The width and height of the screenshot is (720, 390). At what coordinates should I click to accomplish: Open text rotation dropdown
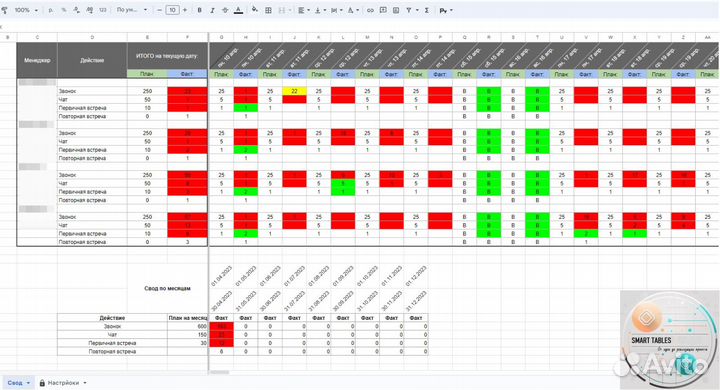click(353, 10)
